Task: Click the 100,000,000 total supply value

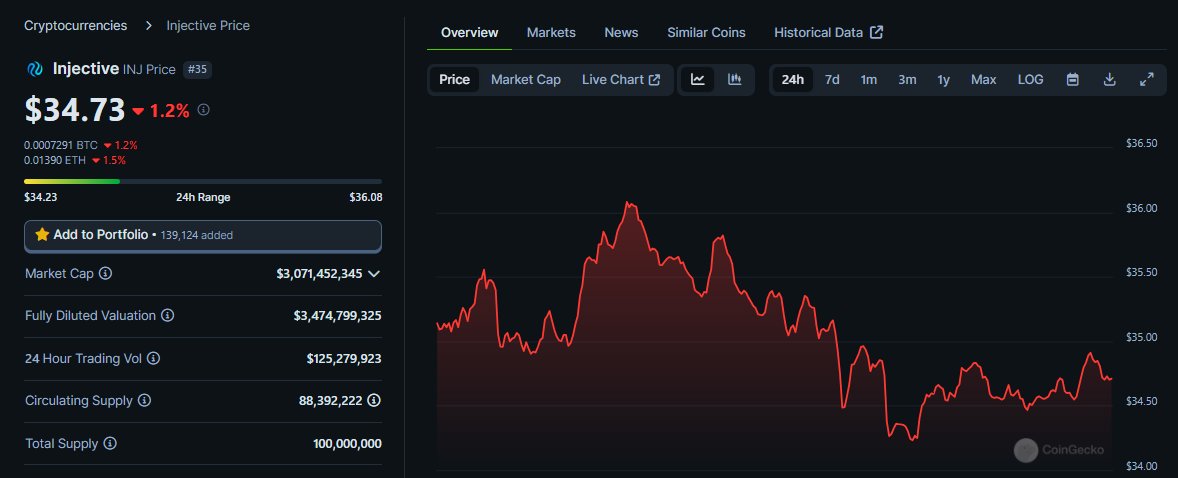Action: (347, 443)
